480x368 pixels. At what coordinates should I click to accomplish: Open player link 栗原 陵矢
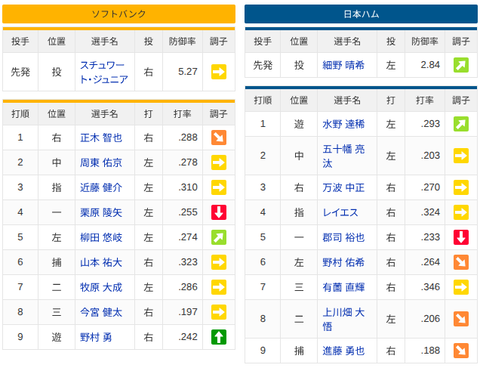(x=101, y=212)
